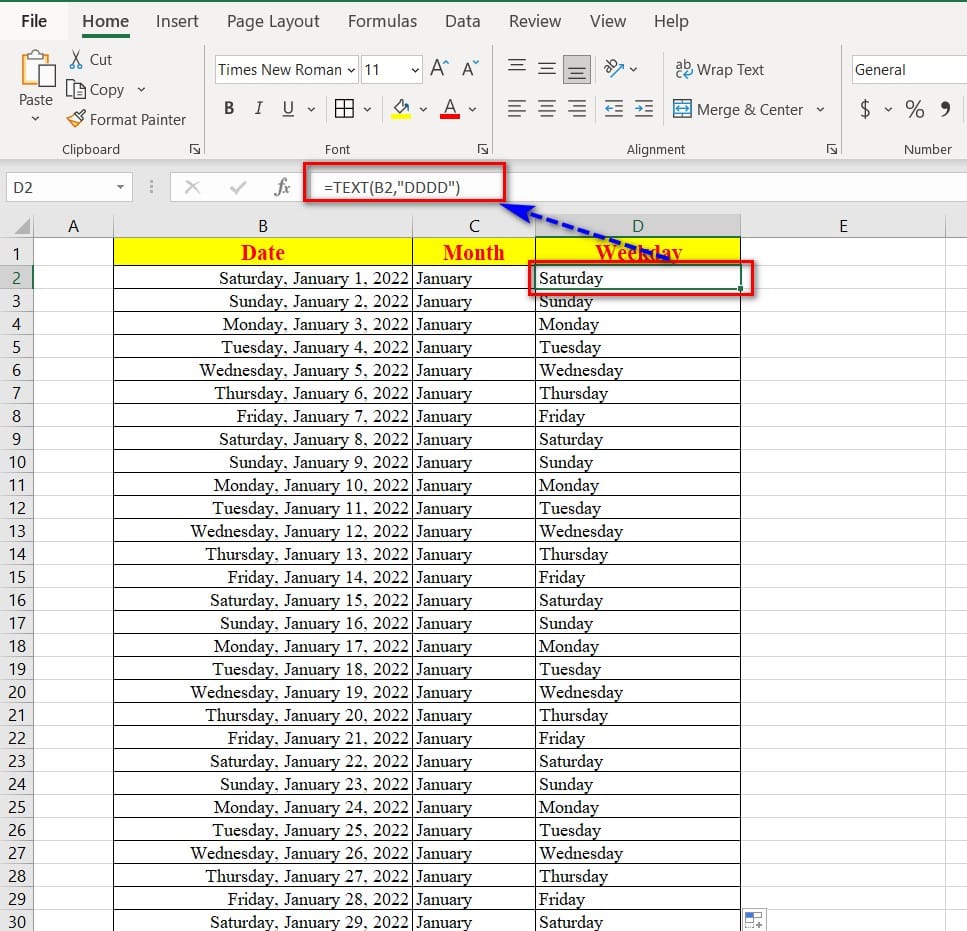Toggle Bottom Align vertical alignment

[577, 69]
